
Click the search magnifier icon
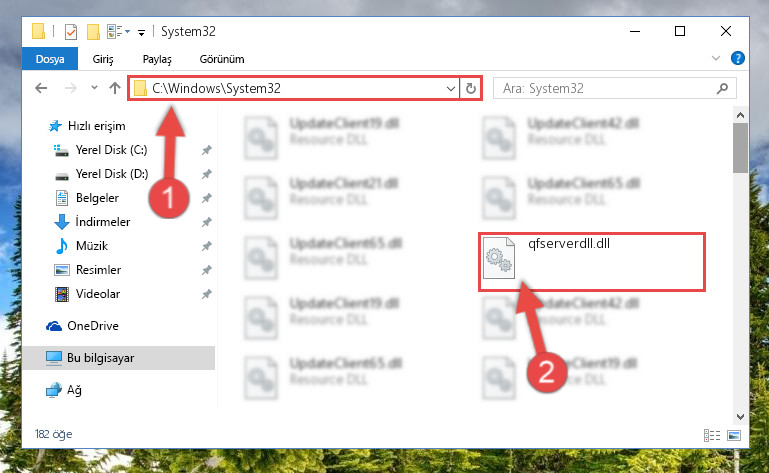(x=722, y=88)
